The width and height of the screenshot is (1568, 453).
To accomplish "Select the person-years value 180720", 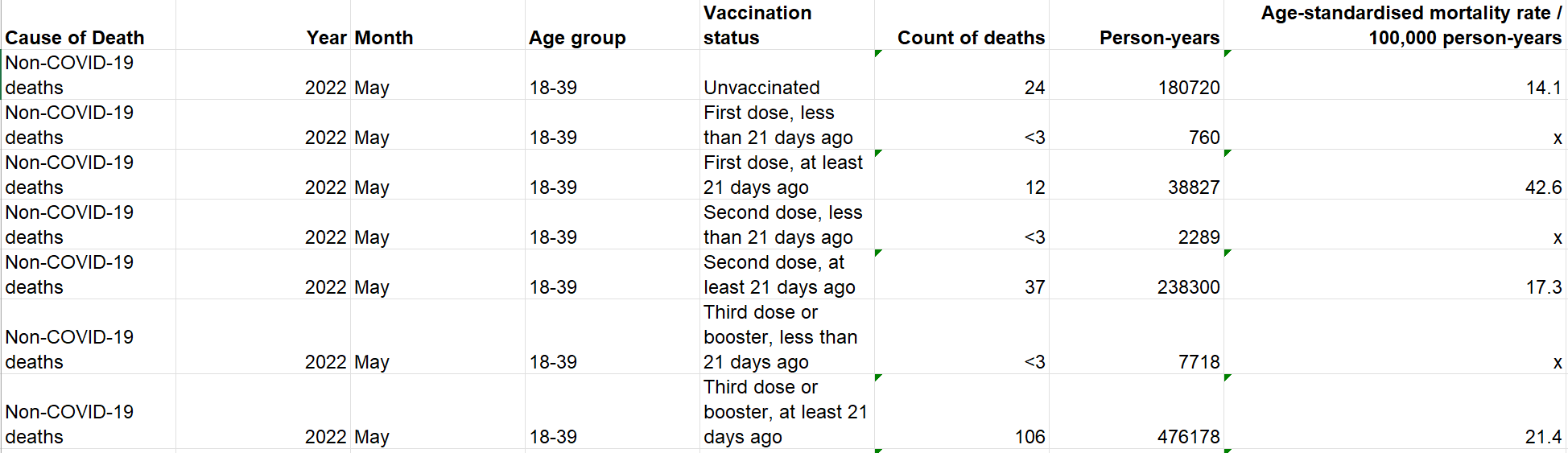I will point(1137,75).
